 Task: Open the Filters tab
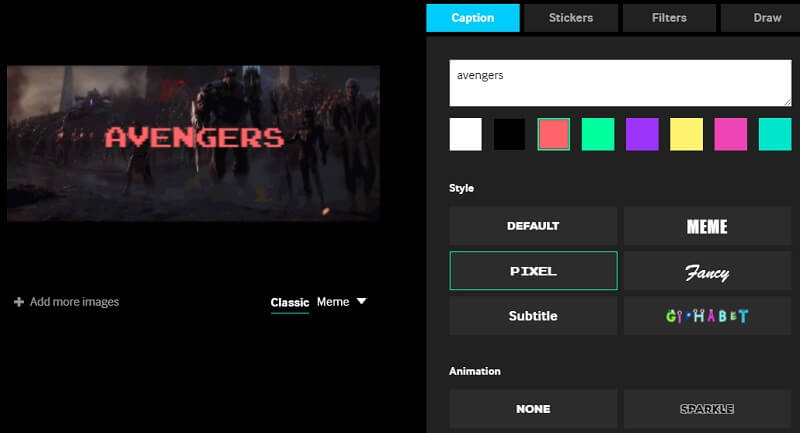pyautogui.click(x=669, y=17)
